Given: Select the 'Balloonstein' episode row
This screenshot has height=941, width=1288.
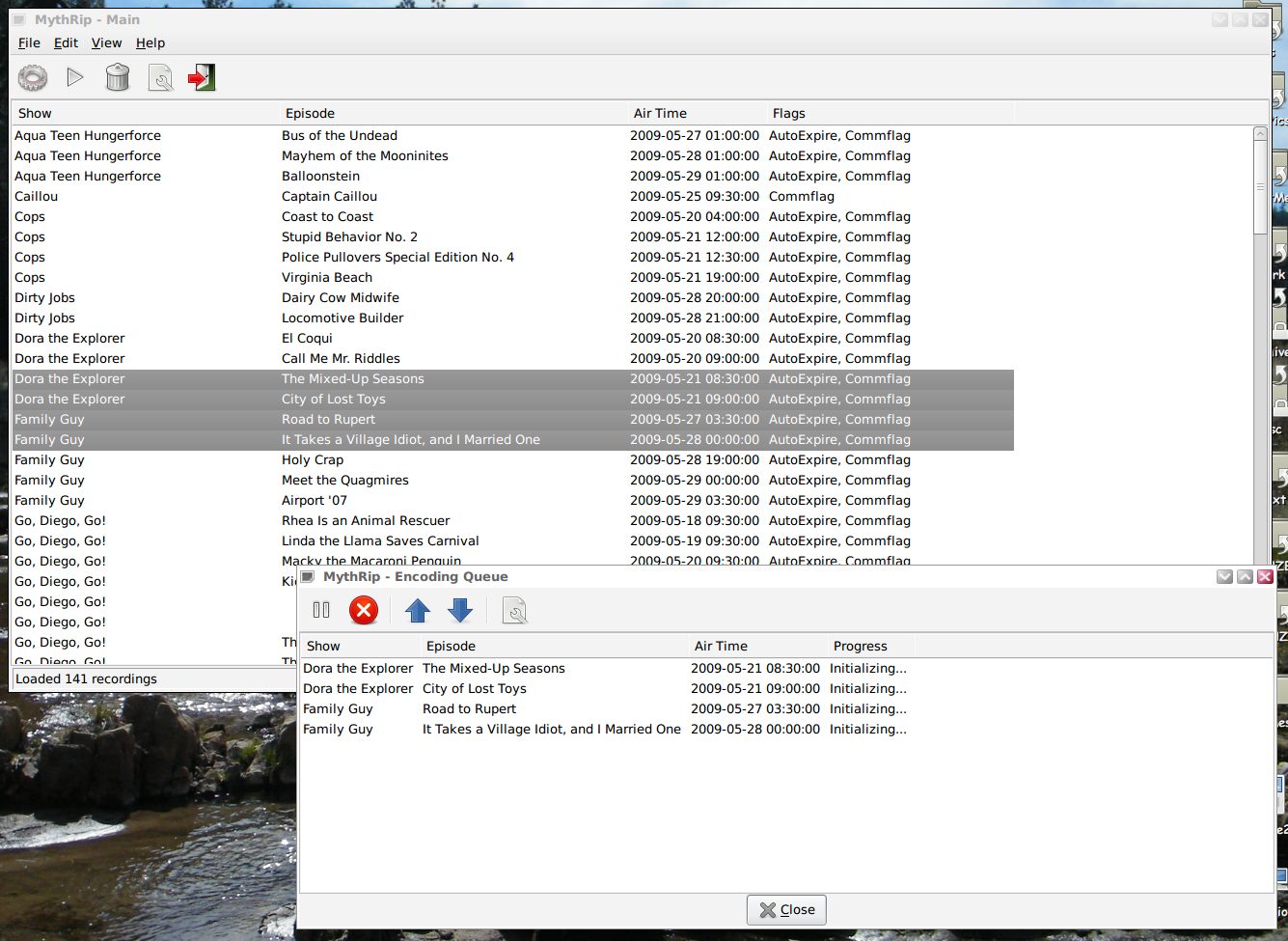Looking at the screenshot, I should pyautogui.click(x=512, y=176).
